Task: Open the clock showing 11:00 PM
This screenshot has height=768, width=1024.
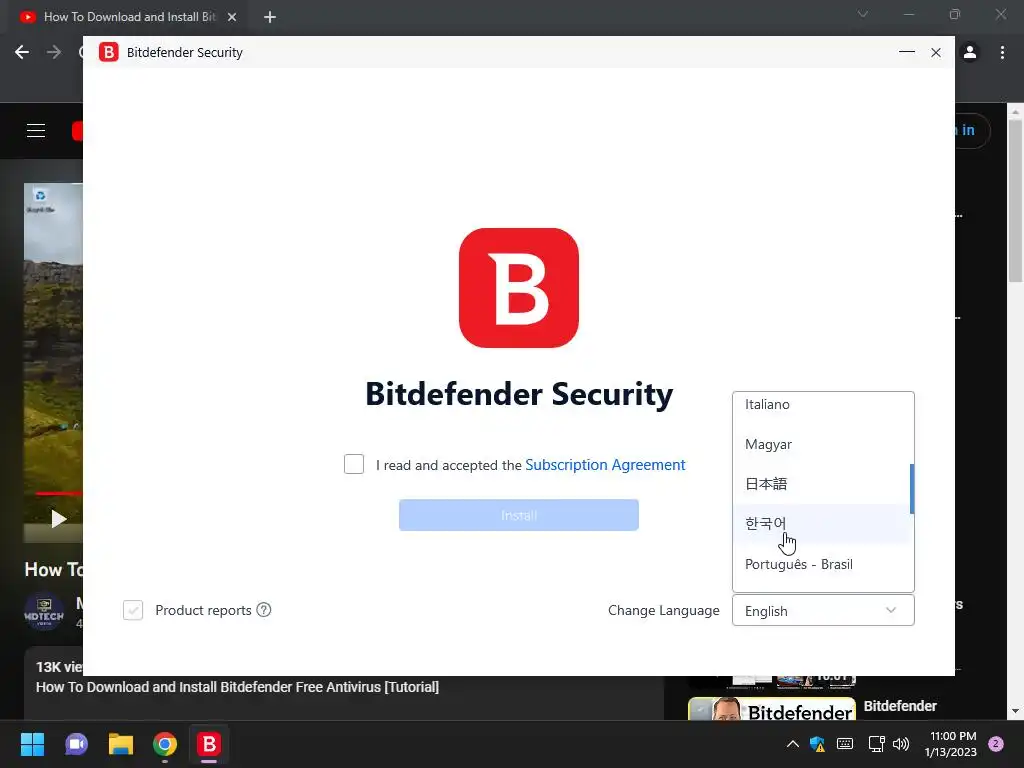Action: [950, 744]
